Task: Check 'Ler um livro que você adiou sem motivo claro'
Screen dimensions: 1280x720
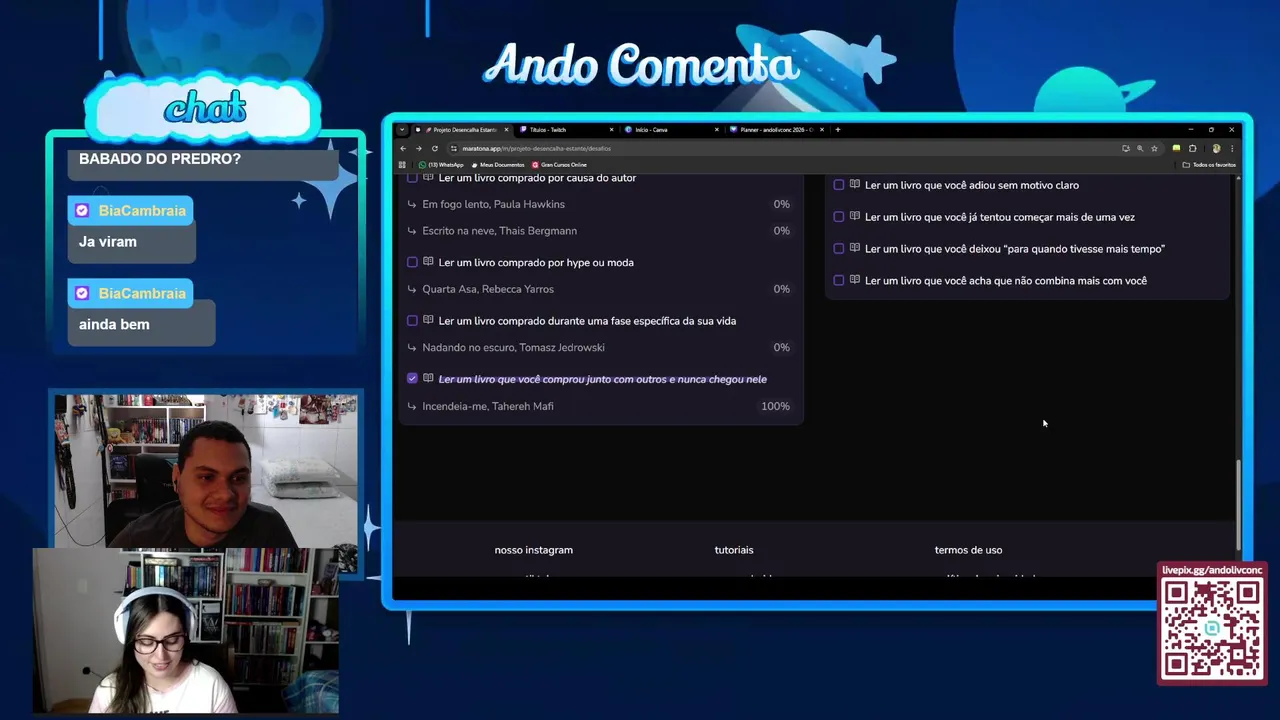Action: point(839,185)
